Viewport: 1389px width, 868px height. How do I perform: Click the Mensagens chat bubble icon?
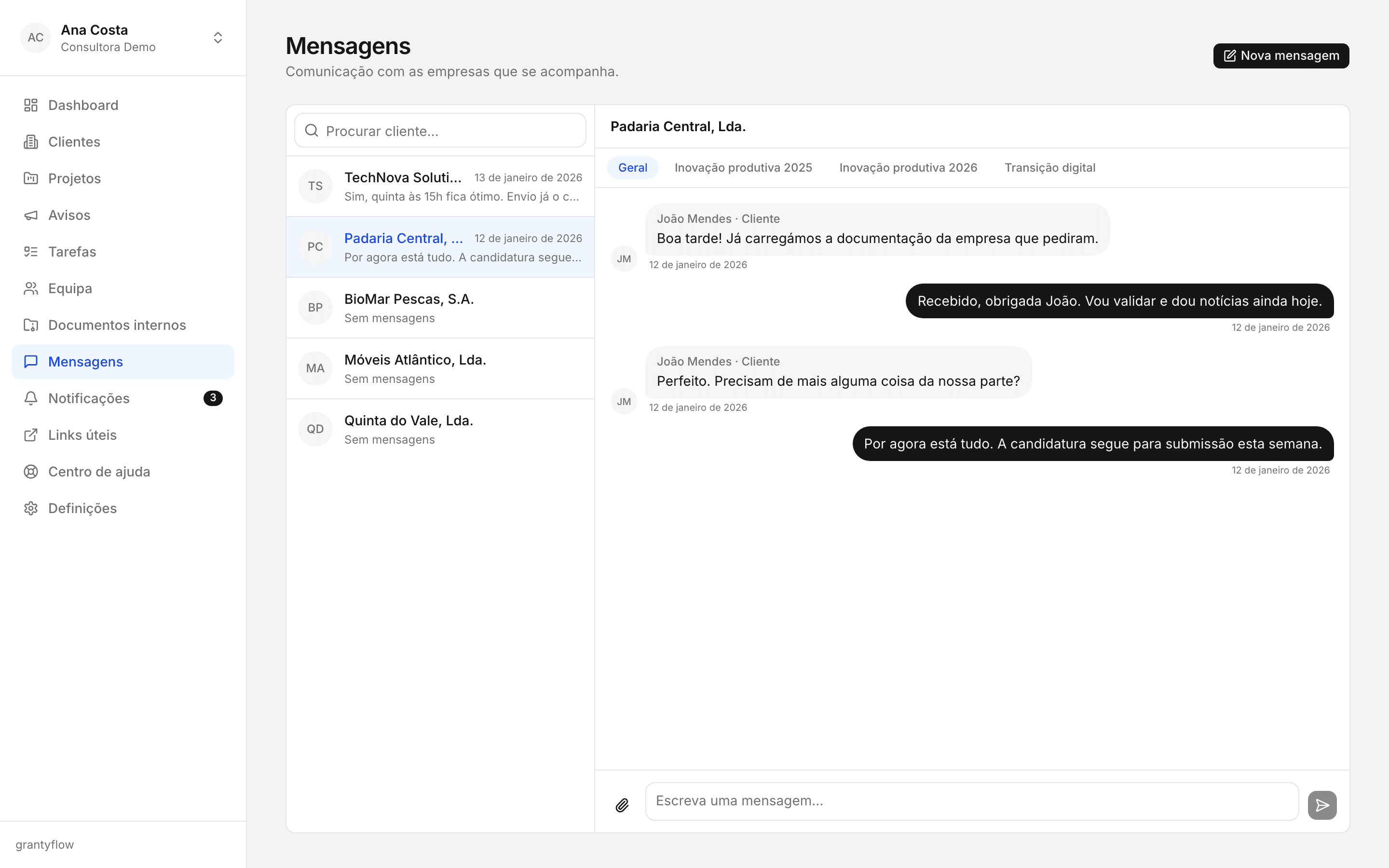tap(31, 362)
